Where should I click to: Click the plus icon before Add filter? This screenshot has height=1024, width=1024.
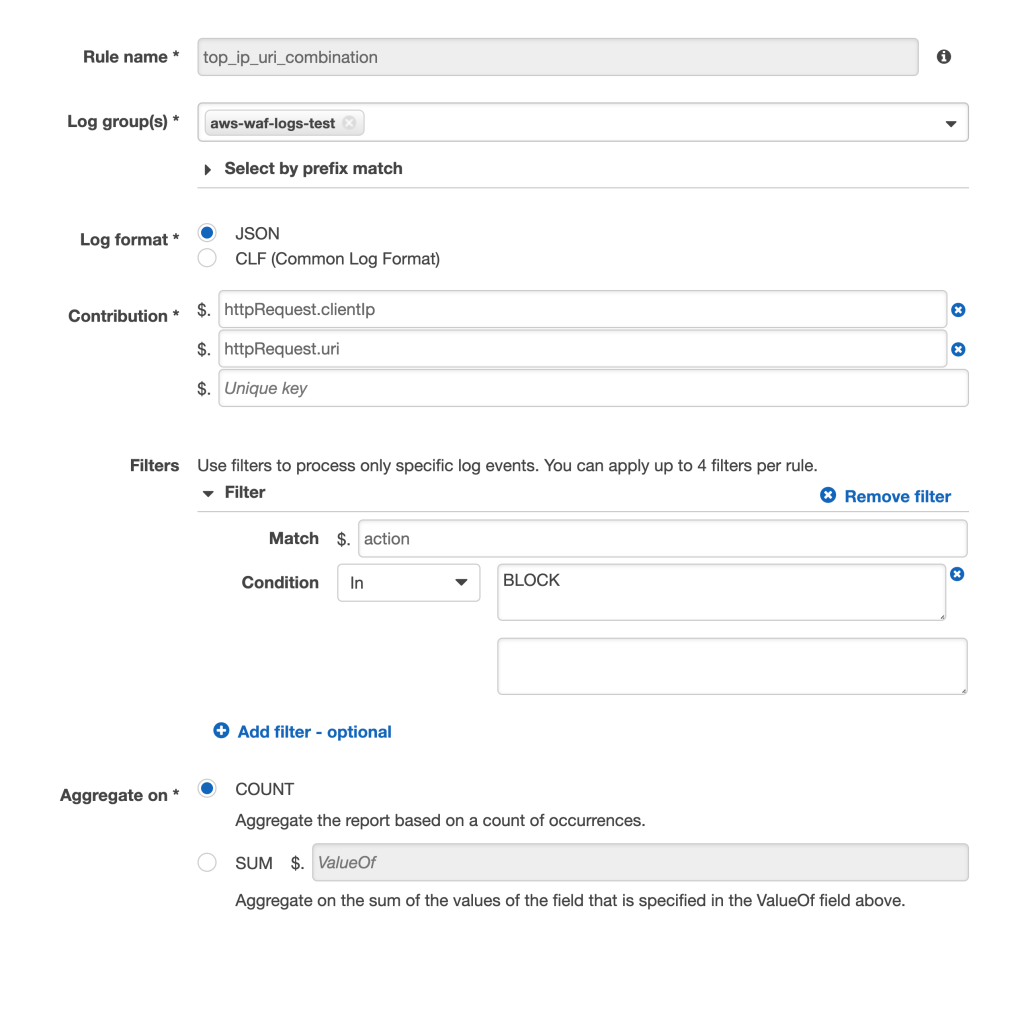coord(221,731)
